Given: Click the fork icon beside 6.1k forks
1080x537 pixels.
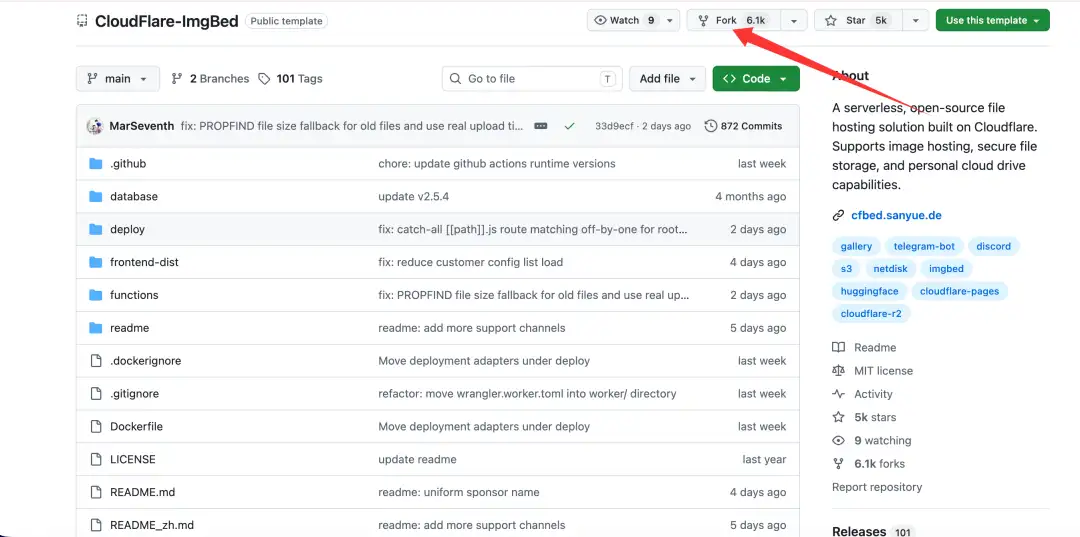Looking at the screenshot, I should (x=838, y=464).
